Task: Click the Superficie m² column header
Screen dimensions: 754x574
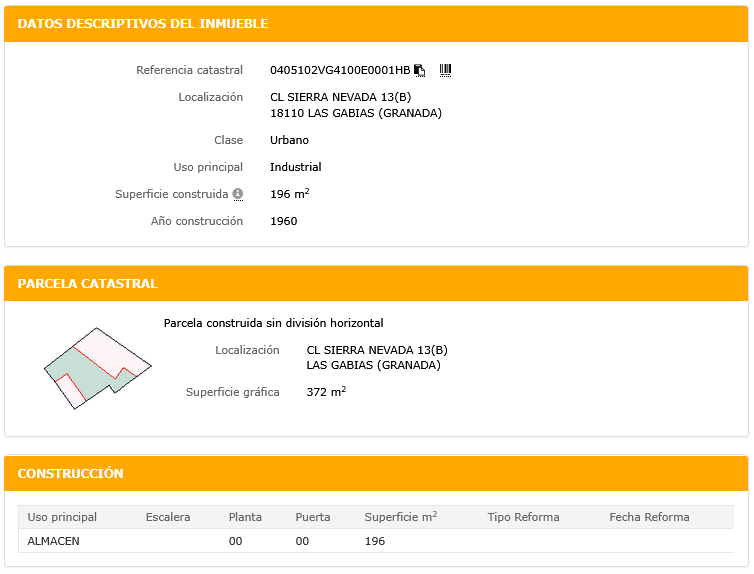Action: (x=400, y=517)
